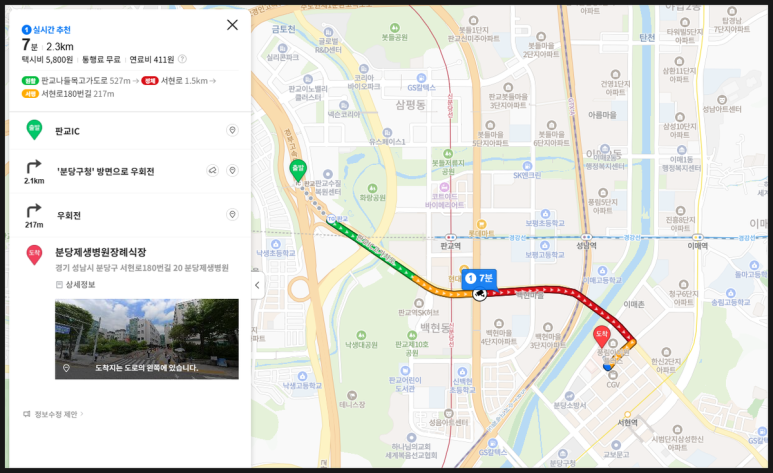
Task: Click 정보수정 제안 link
Action: pos(53,414)
